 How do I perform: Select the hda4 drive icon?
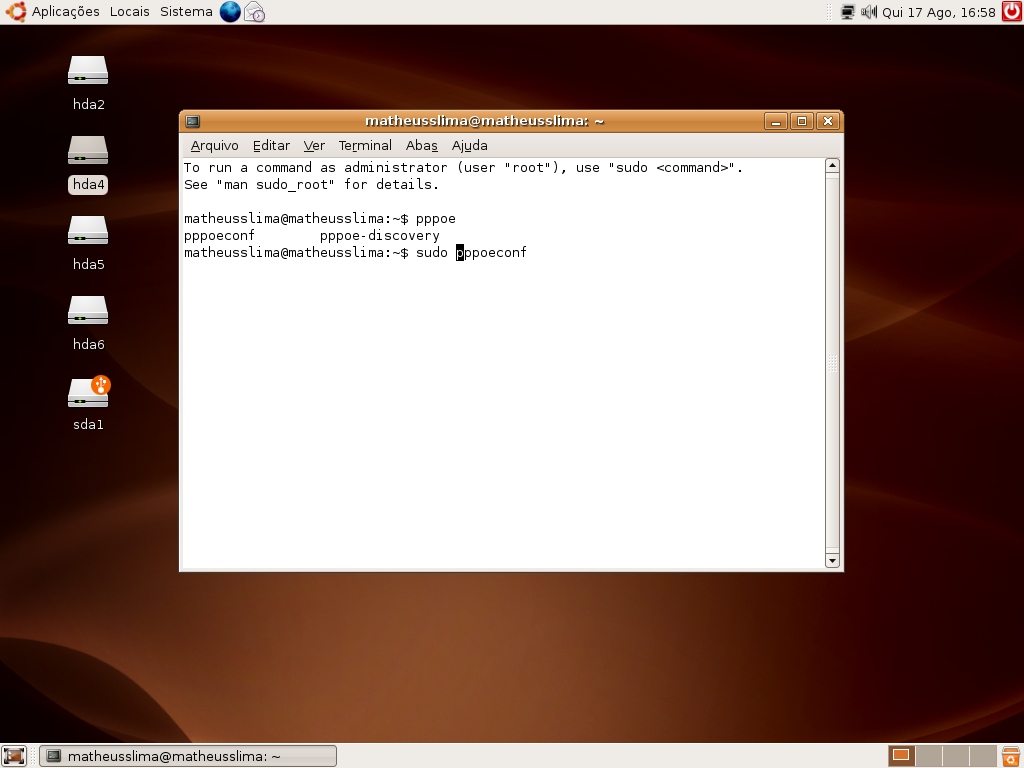[88, 150]
